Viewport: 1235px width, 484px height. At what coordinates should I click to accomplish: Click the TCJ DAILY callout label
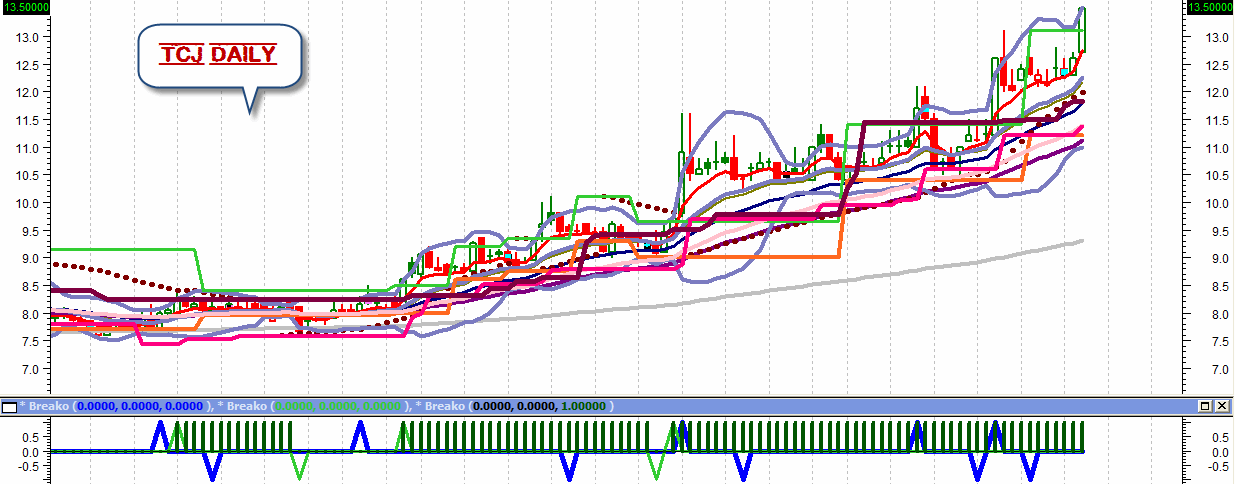219,55
